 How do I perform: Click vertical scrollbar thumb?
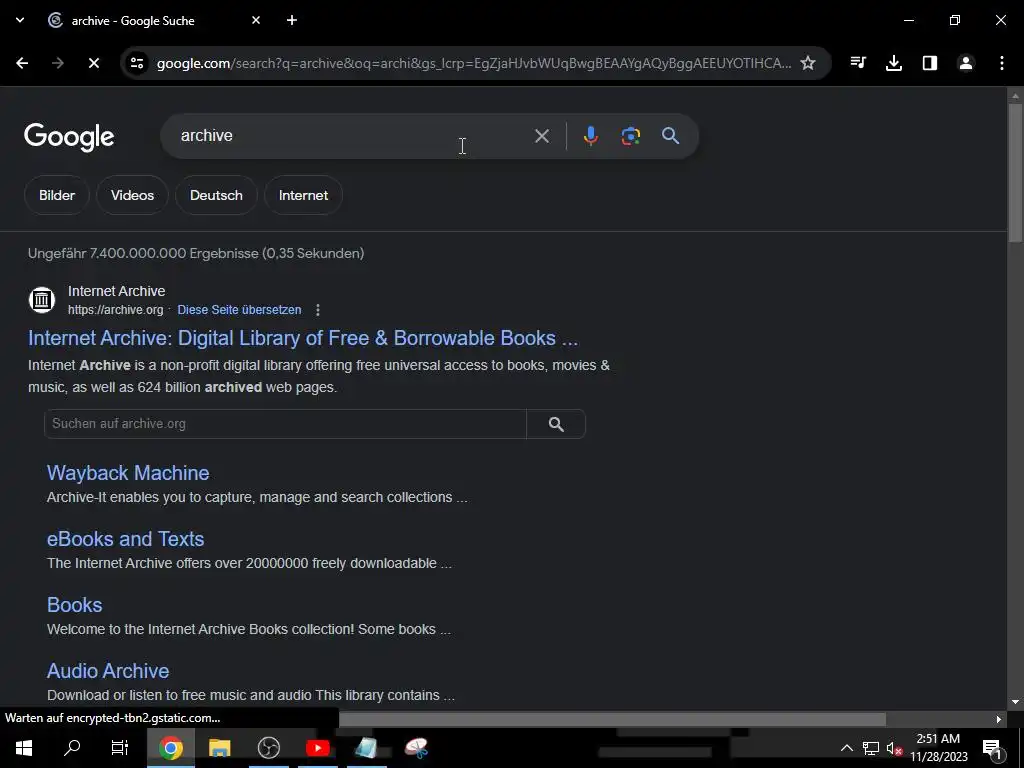[1015, 173]
